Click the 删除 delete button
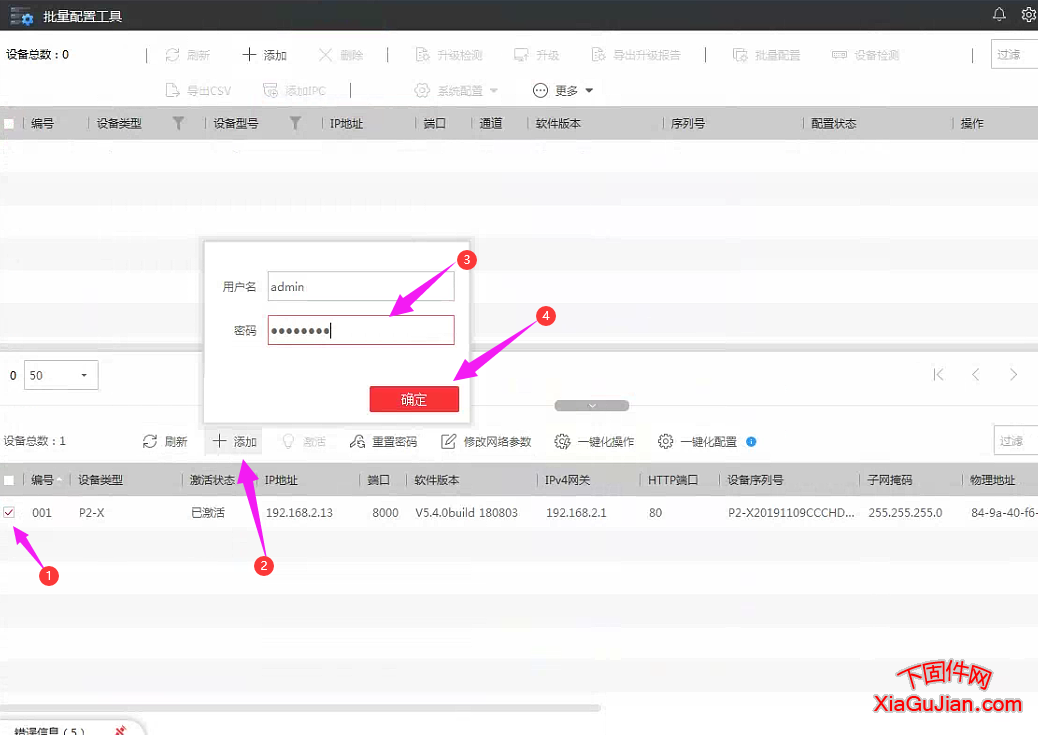Viewport: 1038px width, 735px height. [x=341, y=55]
